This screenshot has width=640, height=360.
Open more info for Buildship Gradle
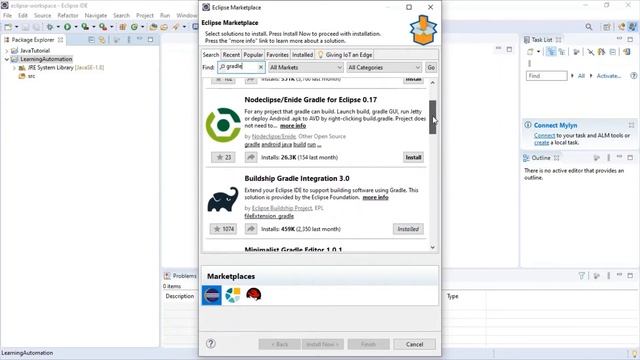click(x=375, y=197)
